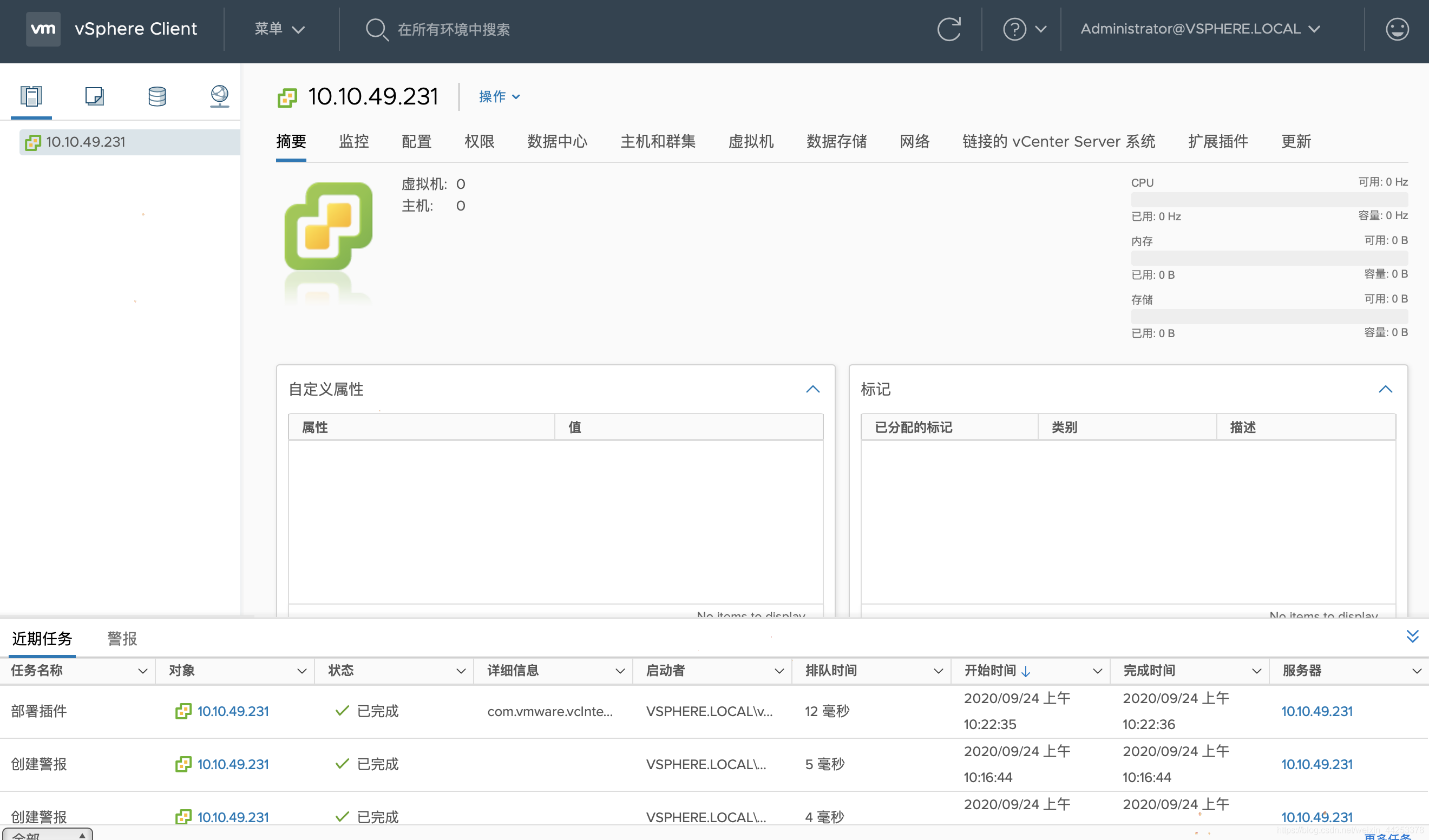This screenshot has height=840, width=1429.
Task: Click the 5 毫秒 queue time cell
Action: tap(824, 764)
